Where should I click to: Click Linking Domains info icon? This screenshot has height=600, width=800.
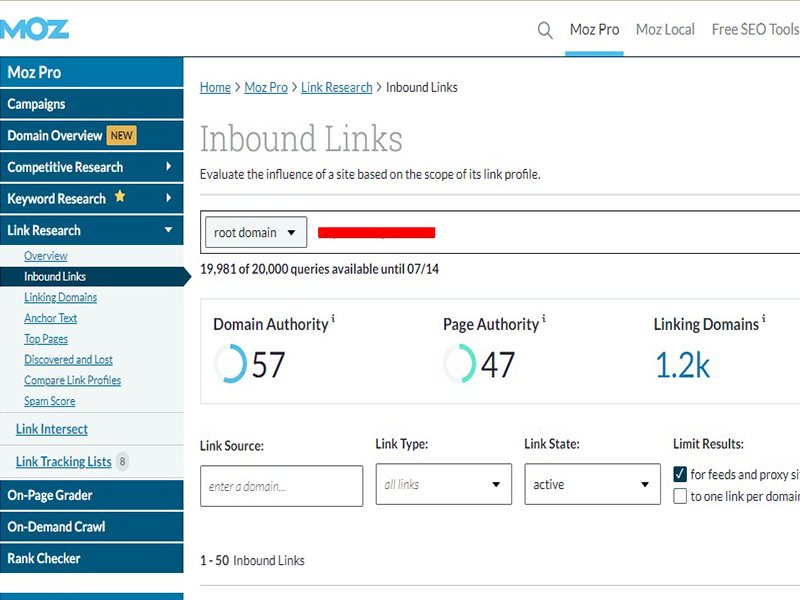pos(764,320)
